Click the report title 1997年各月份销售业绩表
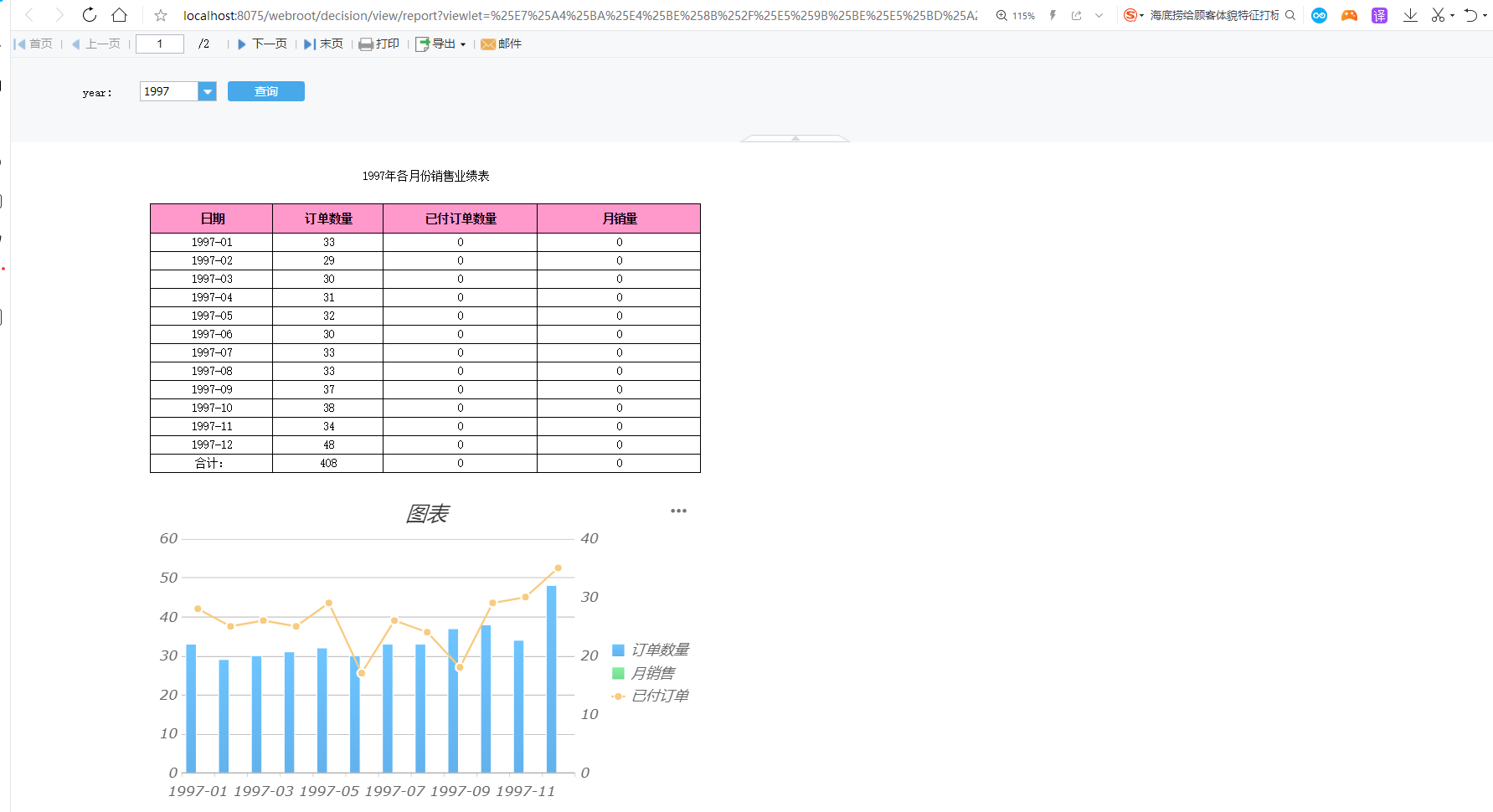This screenshot has height=812, width=1493. (425, 176)
